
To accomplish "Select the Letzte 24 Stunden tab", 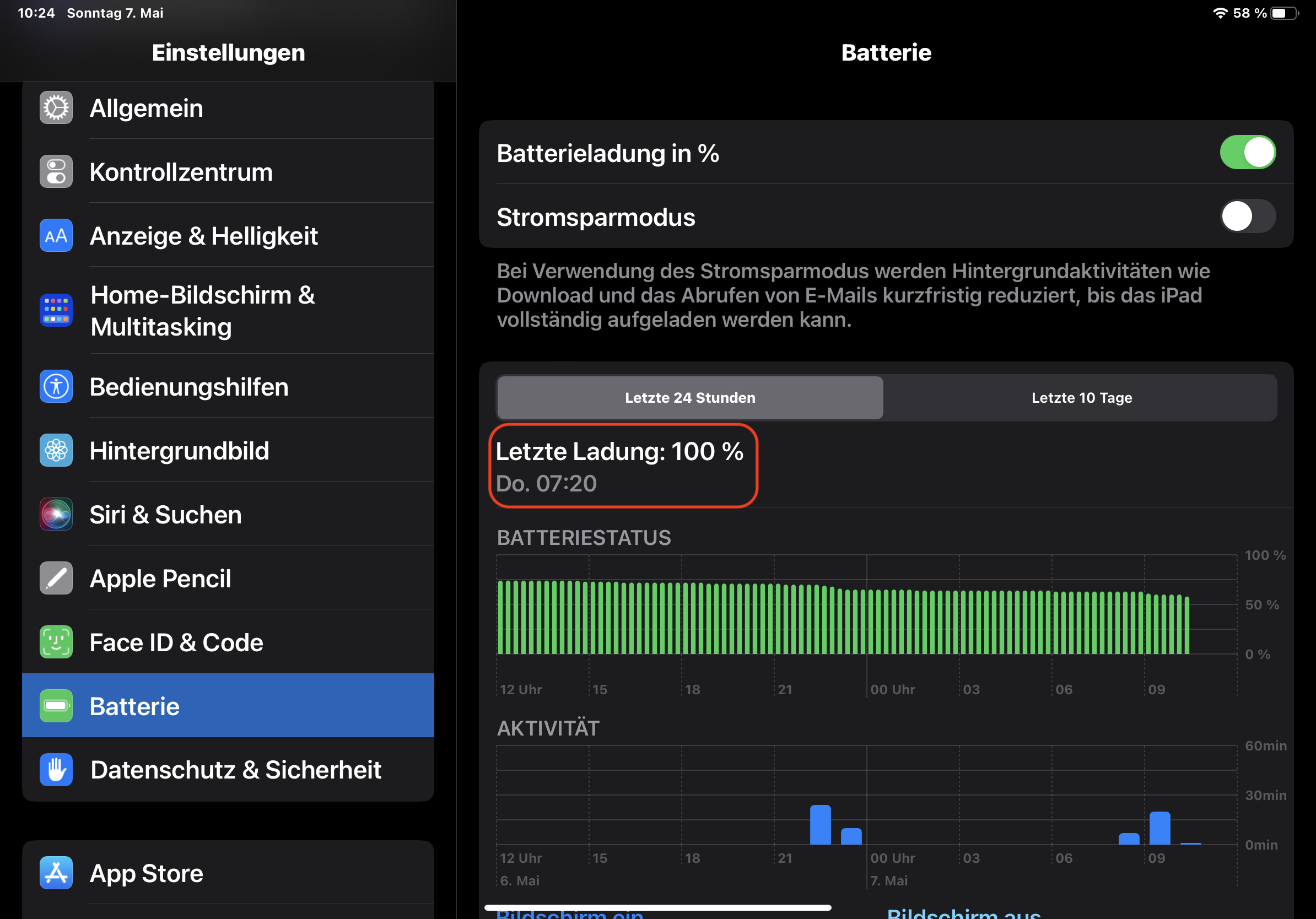I will [689, 398].
